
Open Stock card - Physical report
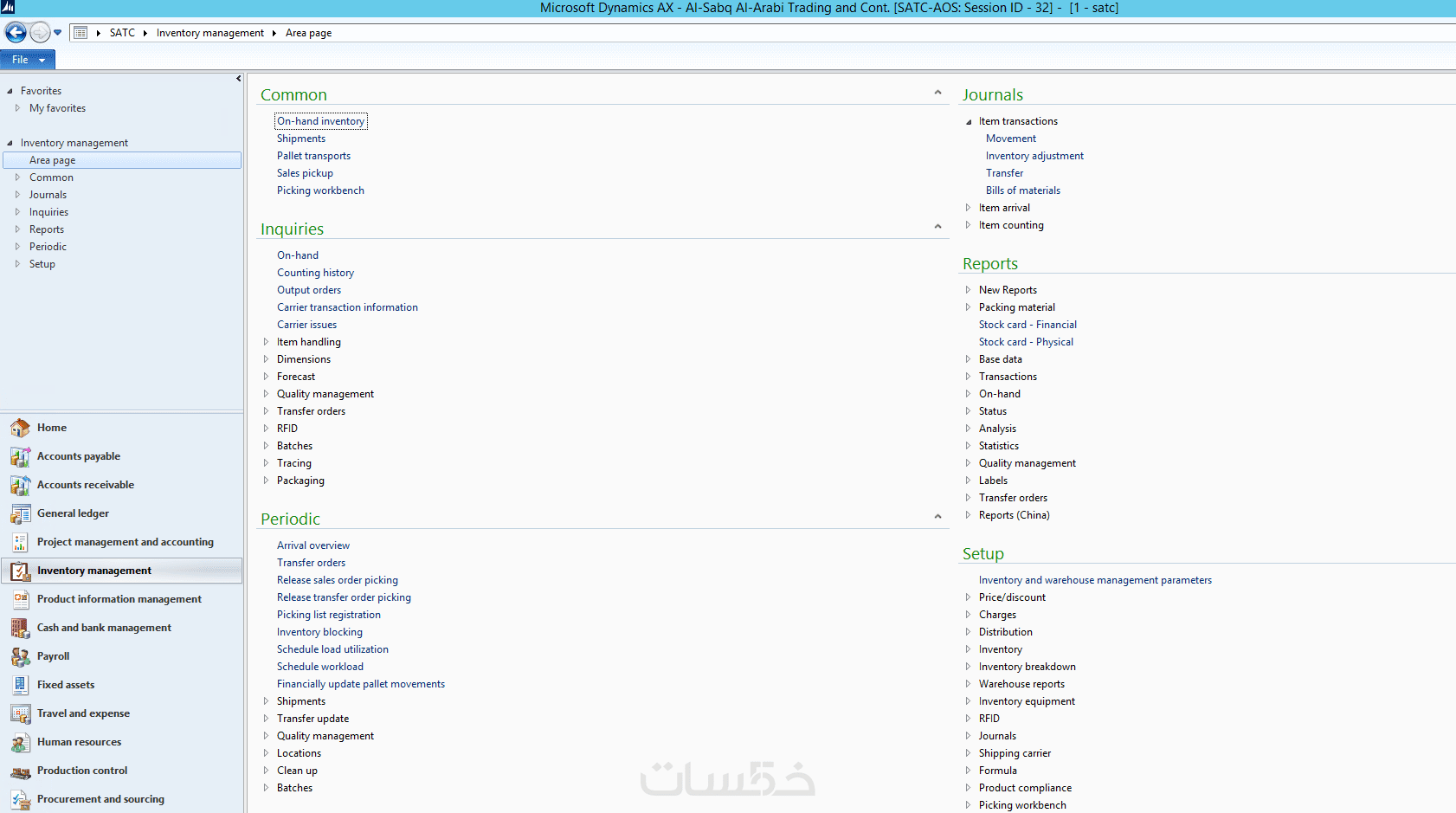point(1027,342)
